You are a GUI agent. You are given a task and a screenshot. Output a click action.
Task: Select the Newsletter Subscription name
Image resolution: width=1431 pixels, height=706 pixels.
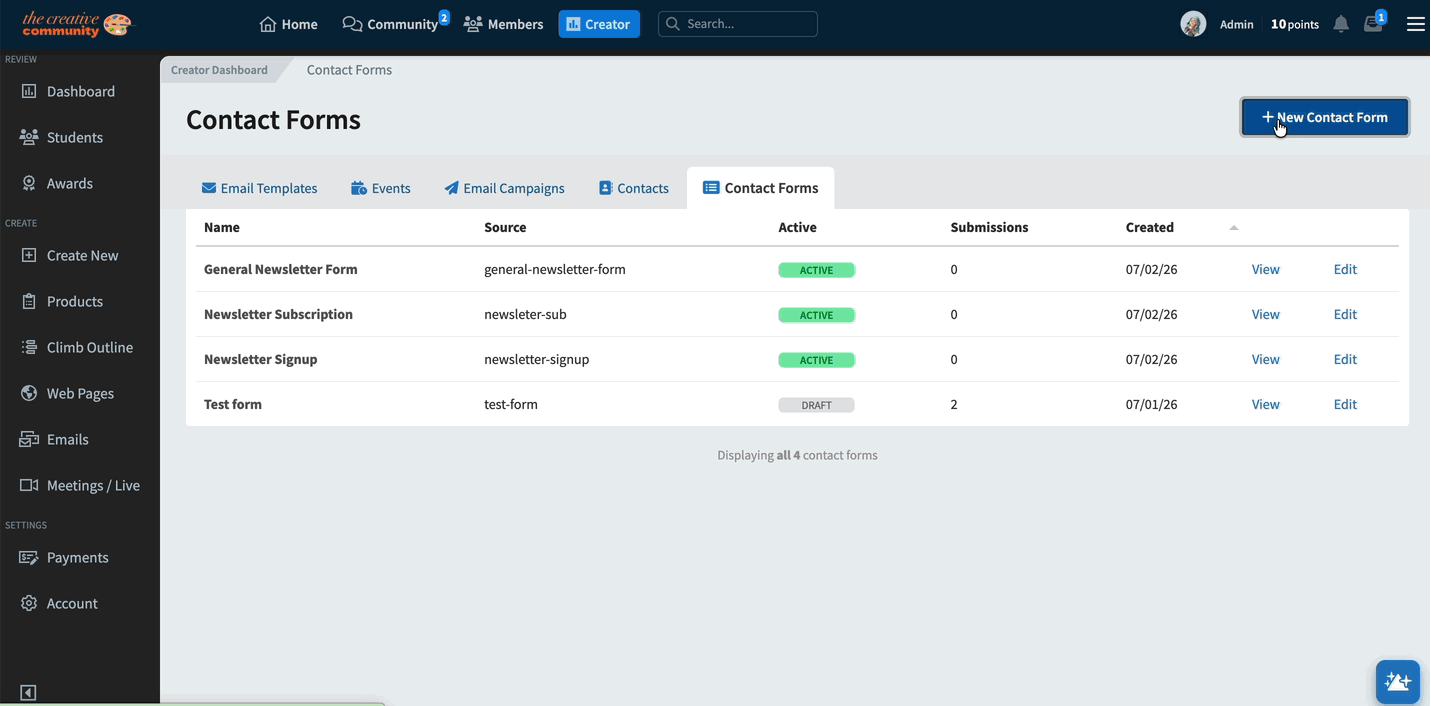click(278, 314)
